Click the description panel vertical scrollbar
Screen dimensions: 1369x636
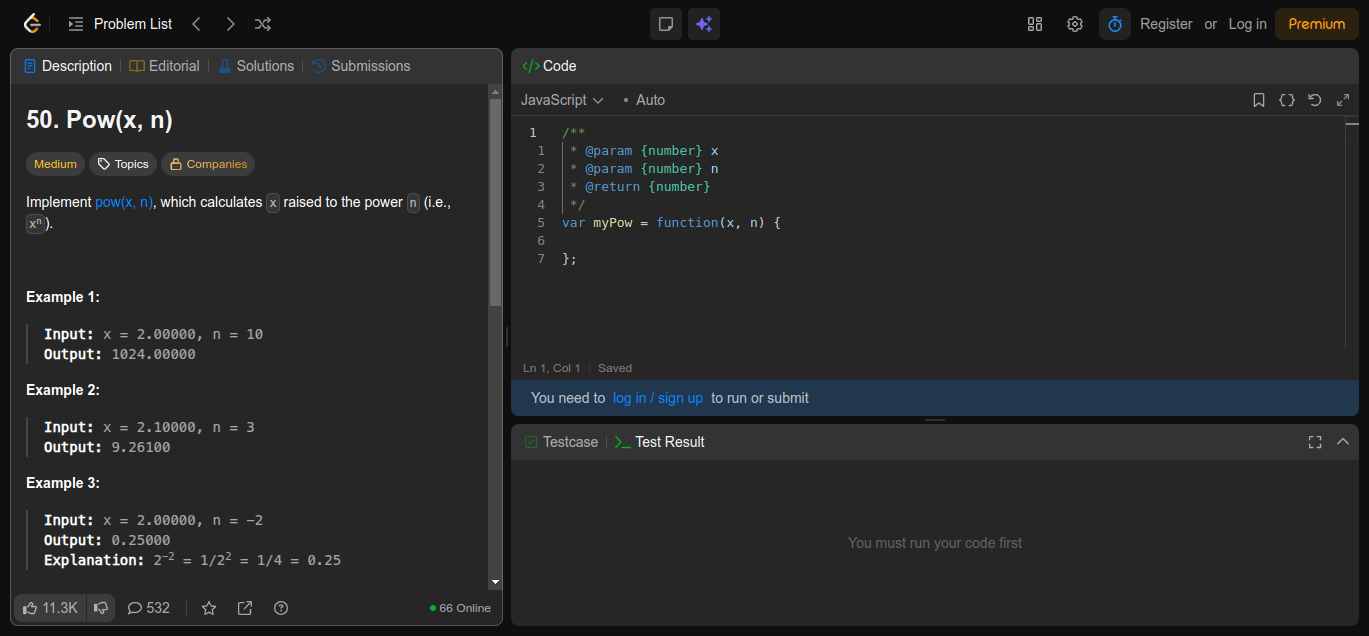495,200
